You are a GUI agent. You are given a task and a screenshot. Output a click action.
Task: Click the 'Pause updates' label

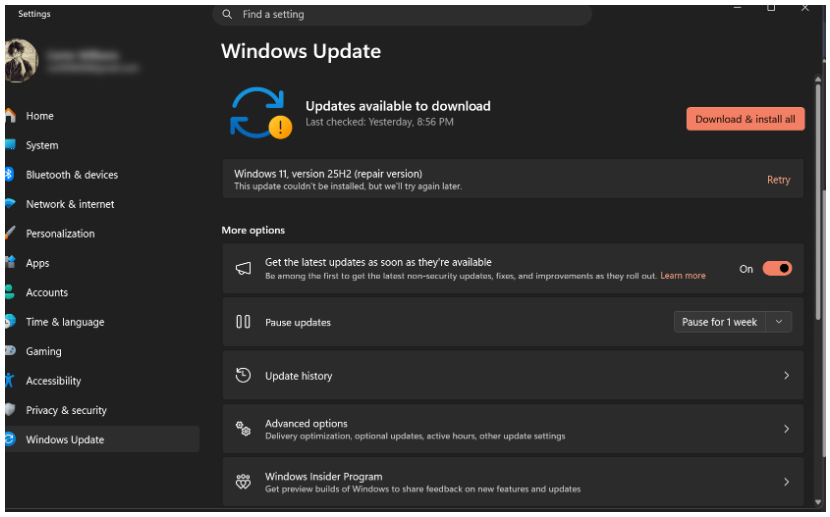[297, 322]
